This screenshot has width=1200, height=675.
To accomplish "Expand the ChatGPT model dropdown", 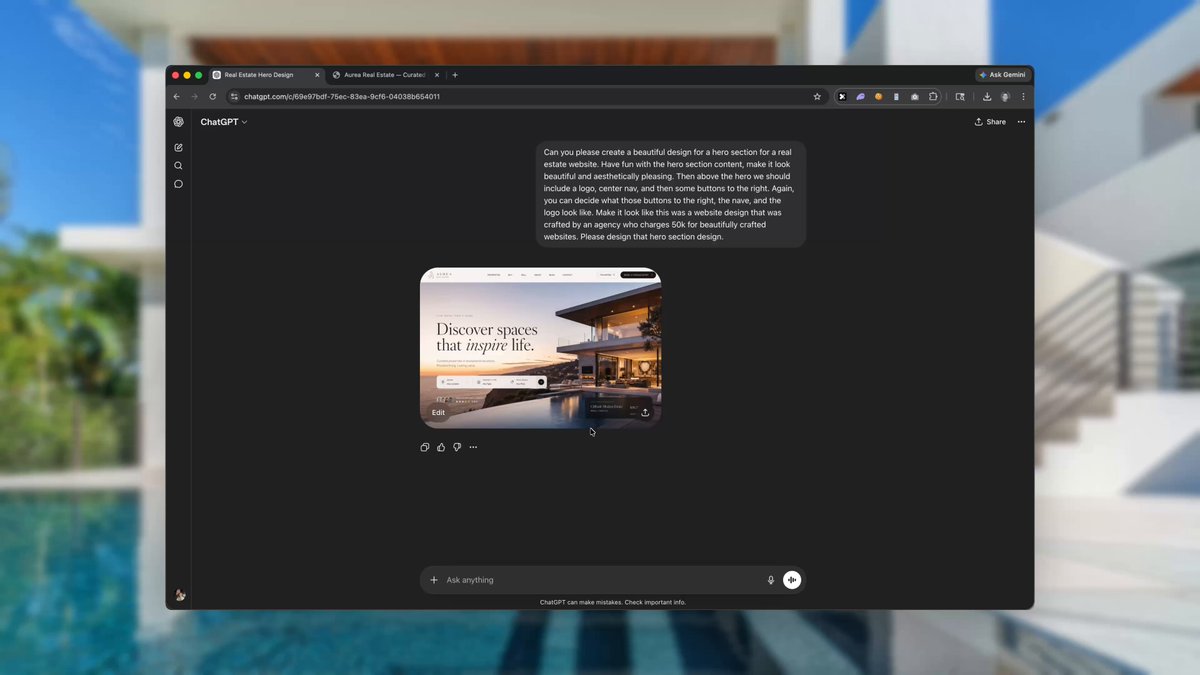I will [x=224, y=122].
